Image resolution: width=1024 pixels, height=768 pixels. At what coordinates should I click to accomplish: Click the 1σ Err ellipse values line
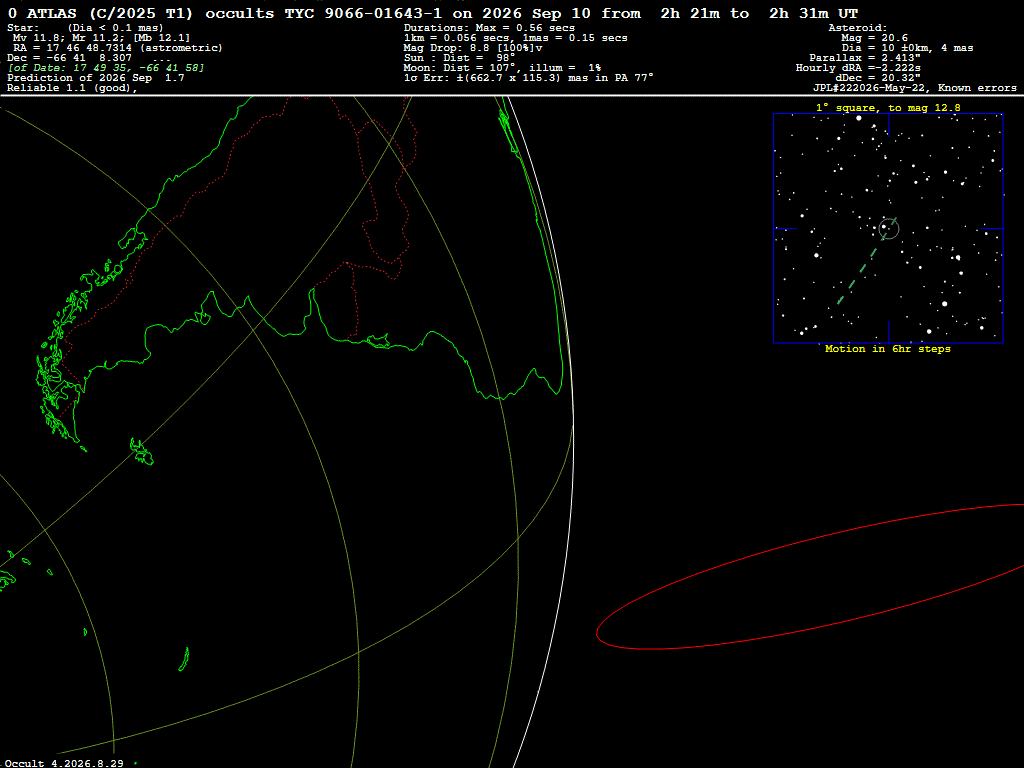(528, 78)
